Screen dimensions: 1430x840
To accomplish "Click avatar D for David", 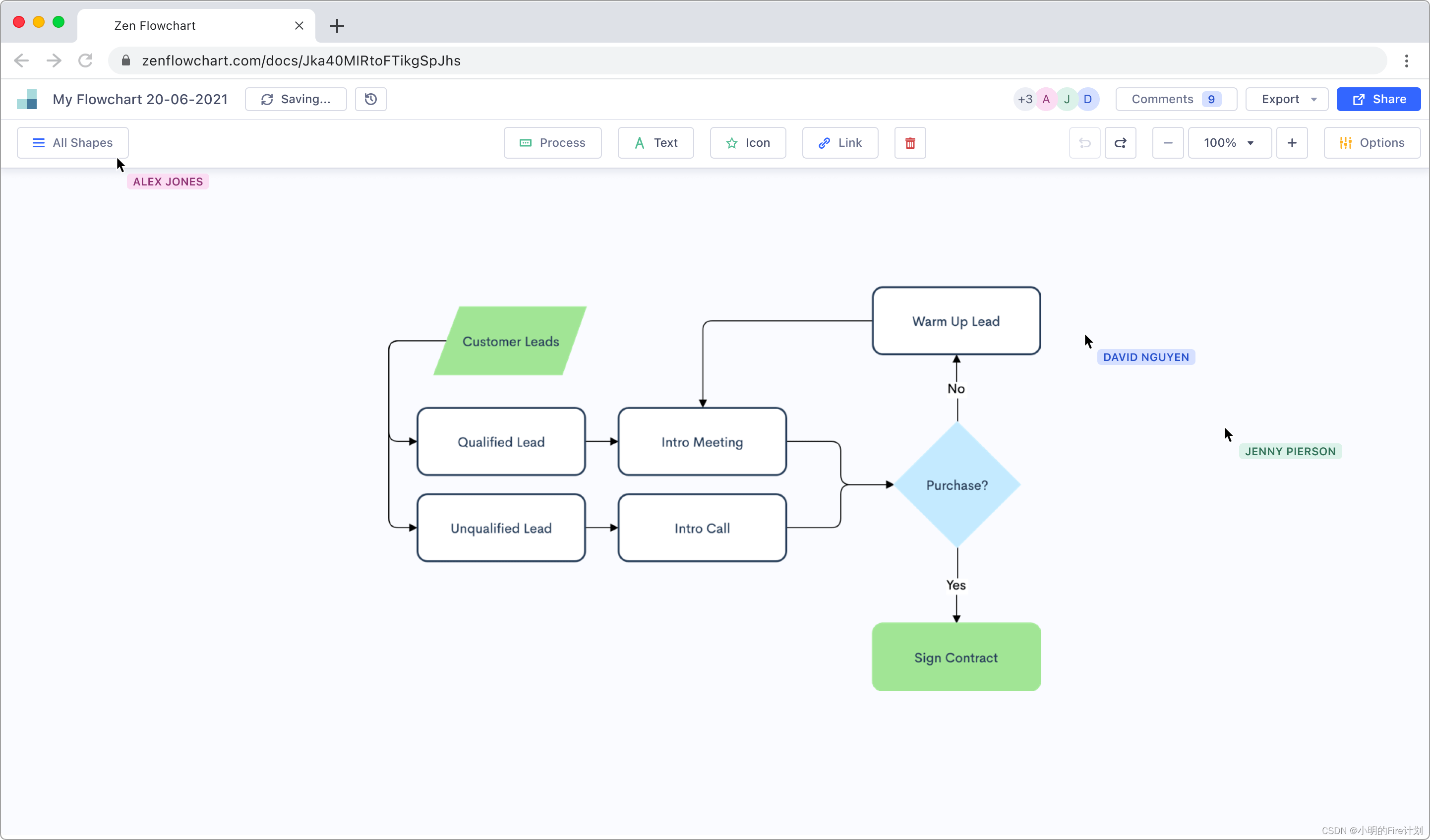I will tap(1087, 99).
